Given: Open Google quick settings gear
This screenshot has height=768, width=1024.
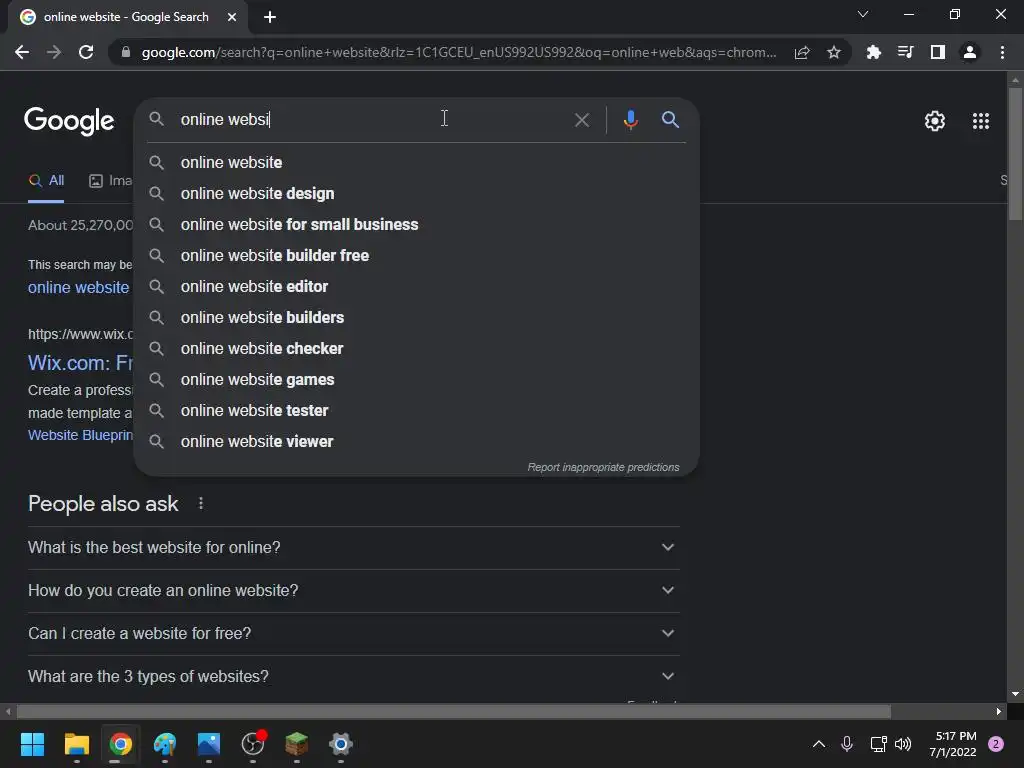Looking at the screenshot, I should click(x=935, y=121).
